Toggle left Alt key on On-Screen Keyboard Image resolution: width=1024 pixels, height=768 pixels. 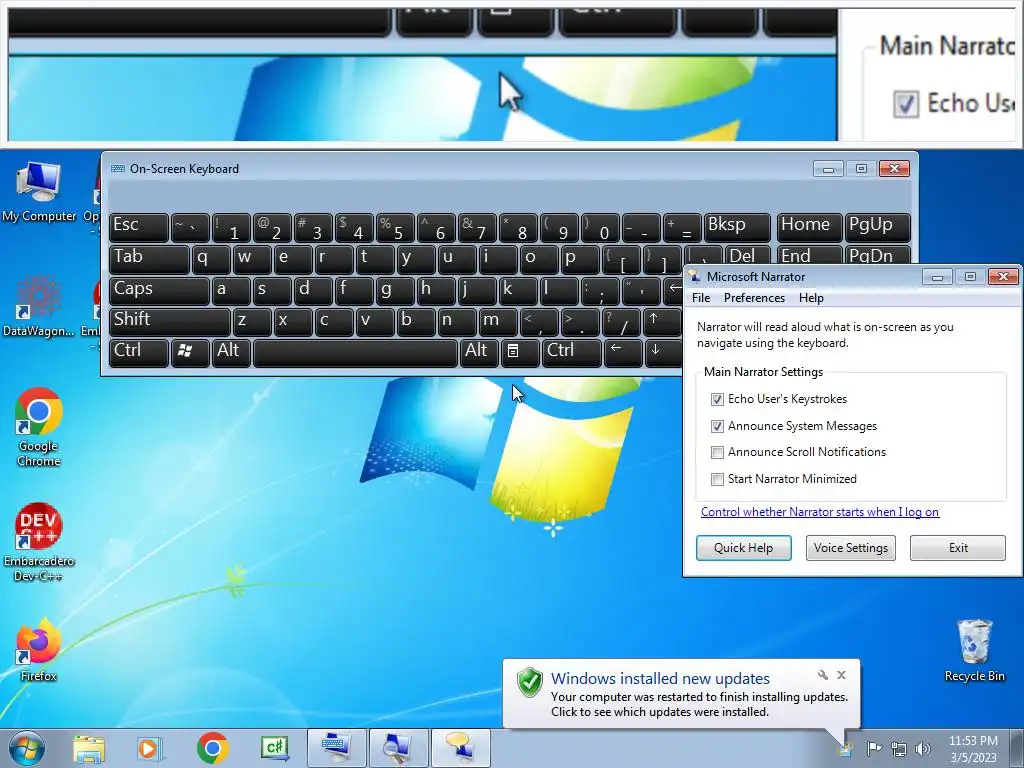click(231, 352)
